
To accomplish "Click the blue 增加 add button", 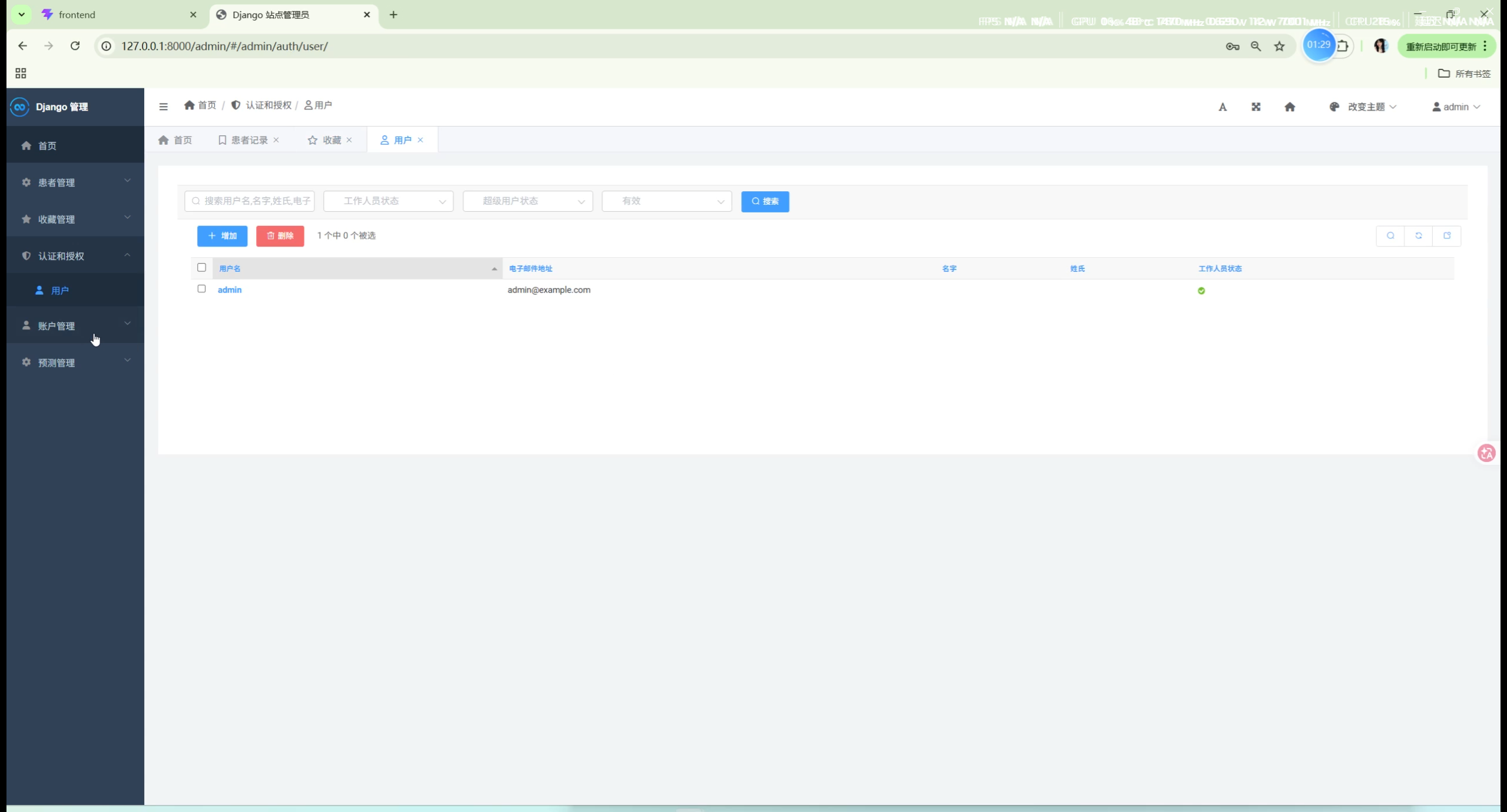I will [222, 236].
